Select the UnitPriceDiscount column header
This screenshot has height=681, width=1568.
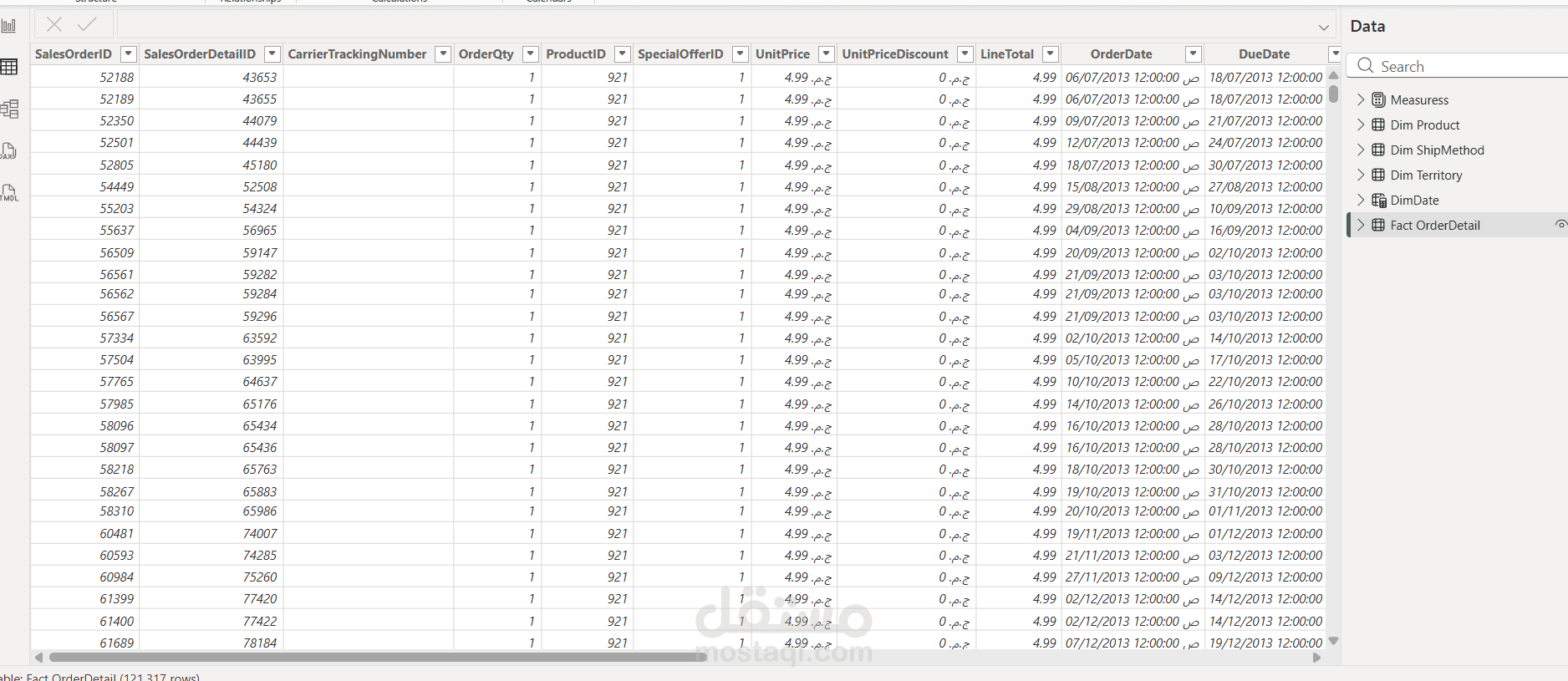pos(895,54)
